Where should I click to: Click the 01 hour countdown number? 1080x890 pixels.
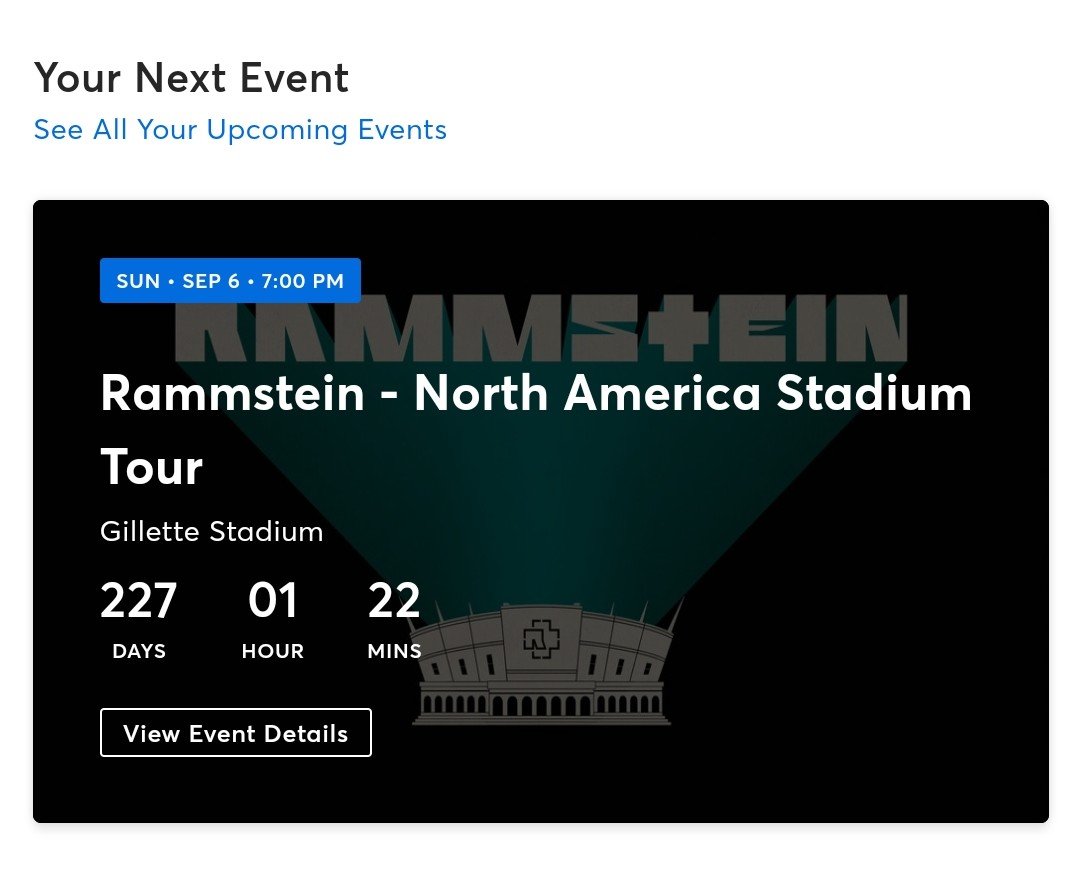click(x=273, y=600)
